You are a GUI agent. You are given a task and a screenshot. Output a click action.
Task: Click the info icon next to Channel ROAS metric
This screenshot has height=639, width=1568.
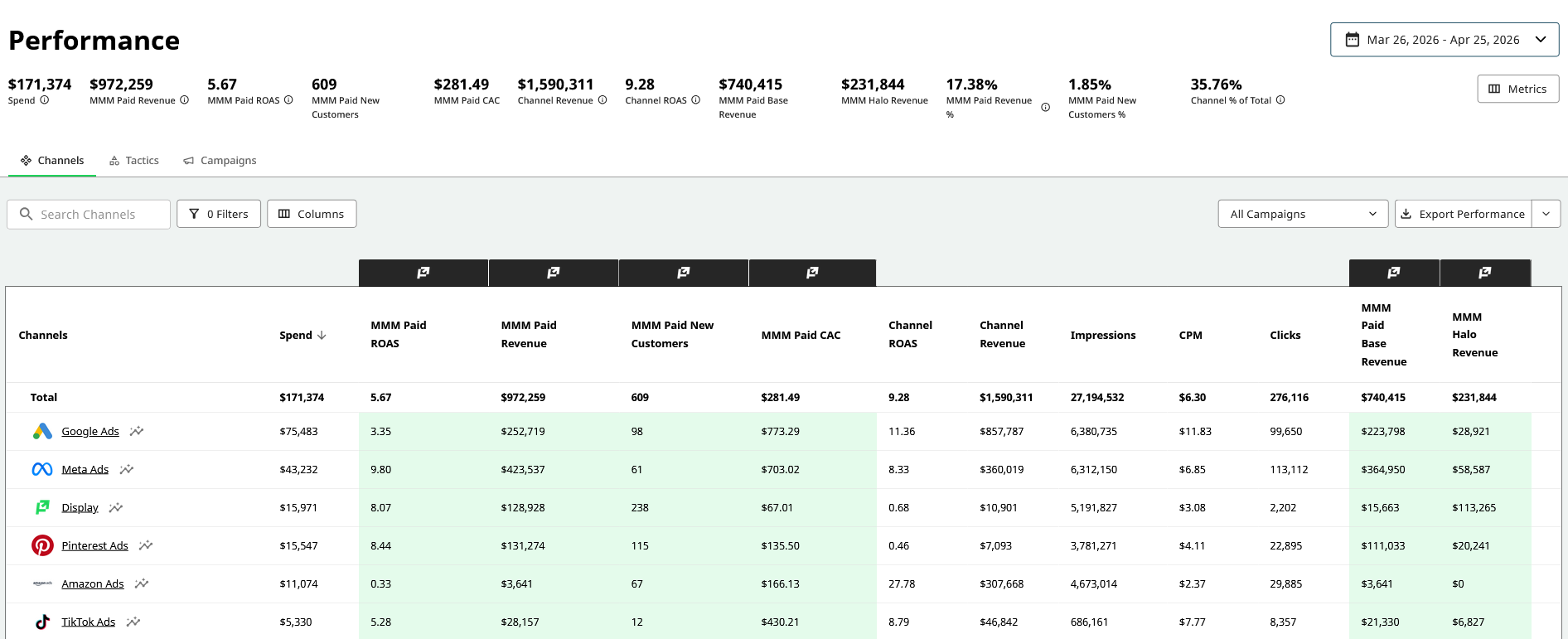point(695,100)
